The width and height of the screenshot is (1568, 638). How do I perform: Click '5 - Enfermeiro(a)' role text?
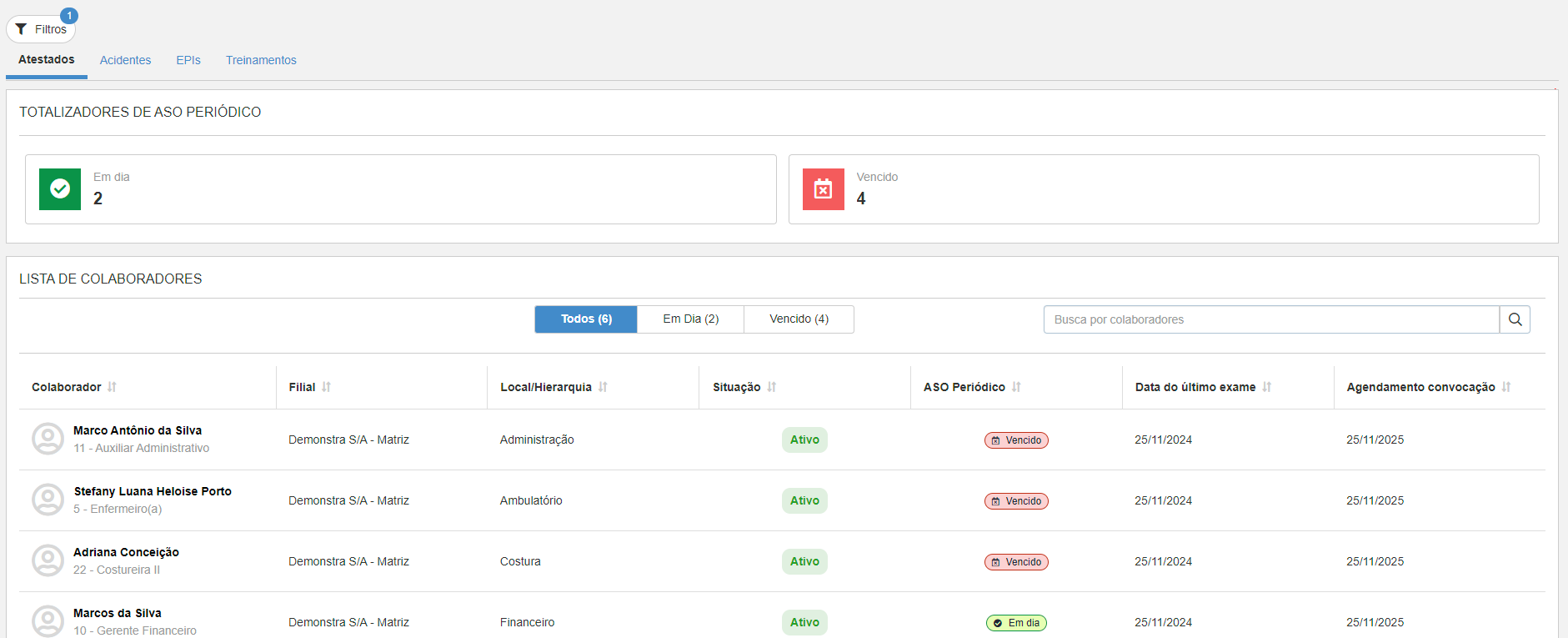tap(118, 509)
